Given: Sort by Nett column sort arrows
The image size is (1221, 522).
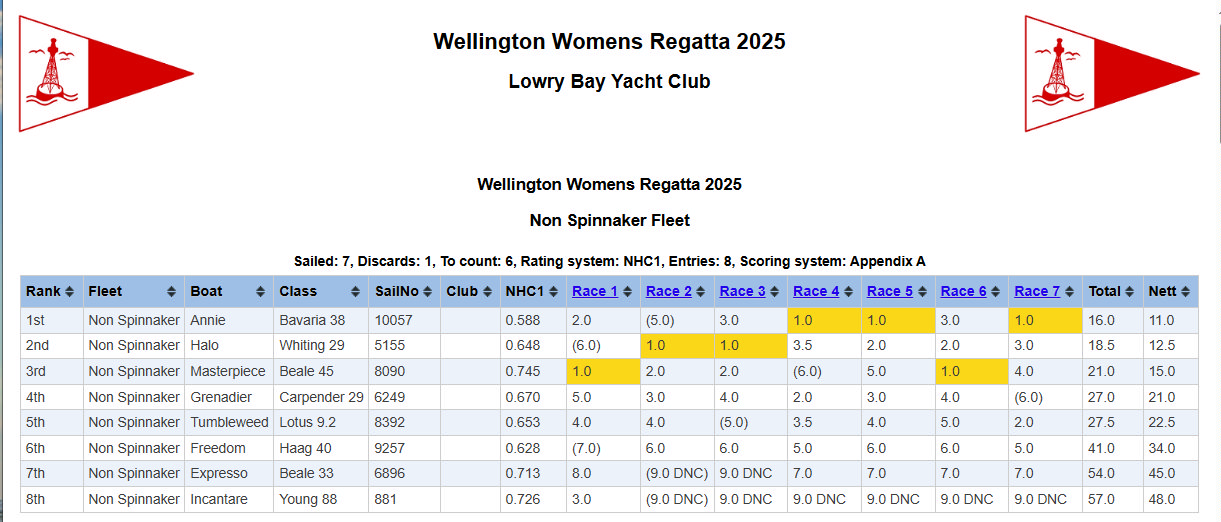Looking at the screenshot, I should pos(1185,292).
